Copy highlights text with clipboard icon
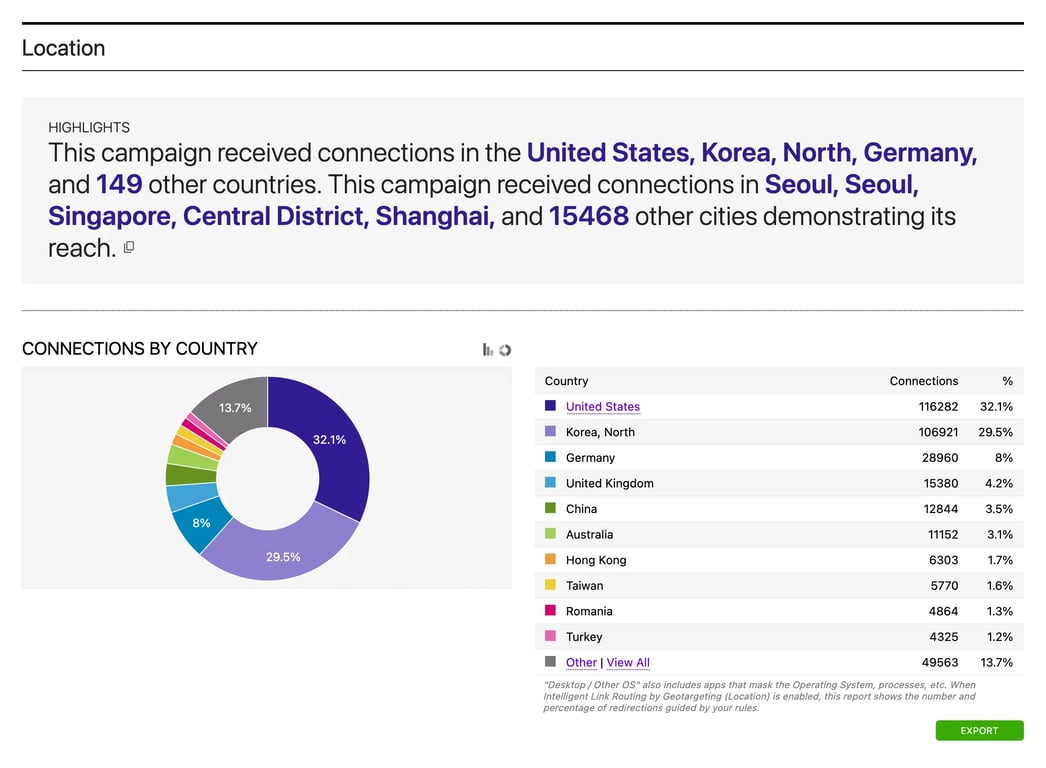The width and height of the screenshot is (1046, 768). tap(128, 247)
